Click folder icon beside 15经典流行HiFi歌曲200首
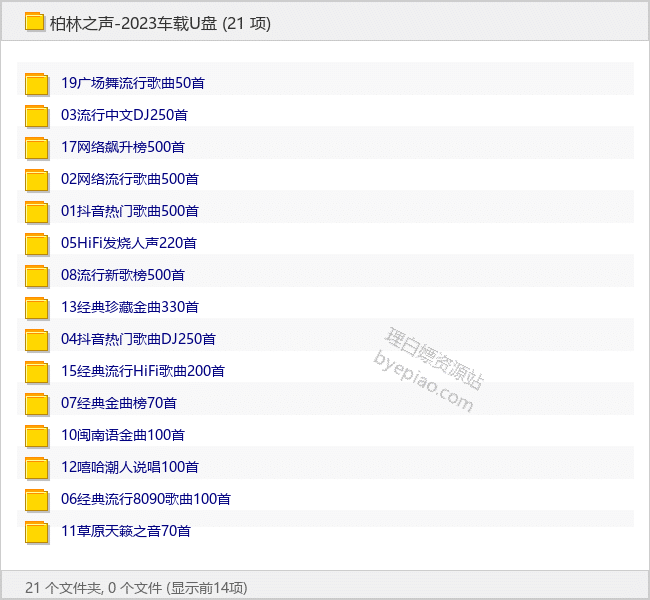This screenshot has width=650, height=600. [37, 372]
